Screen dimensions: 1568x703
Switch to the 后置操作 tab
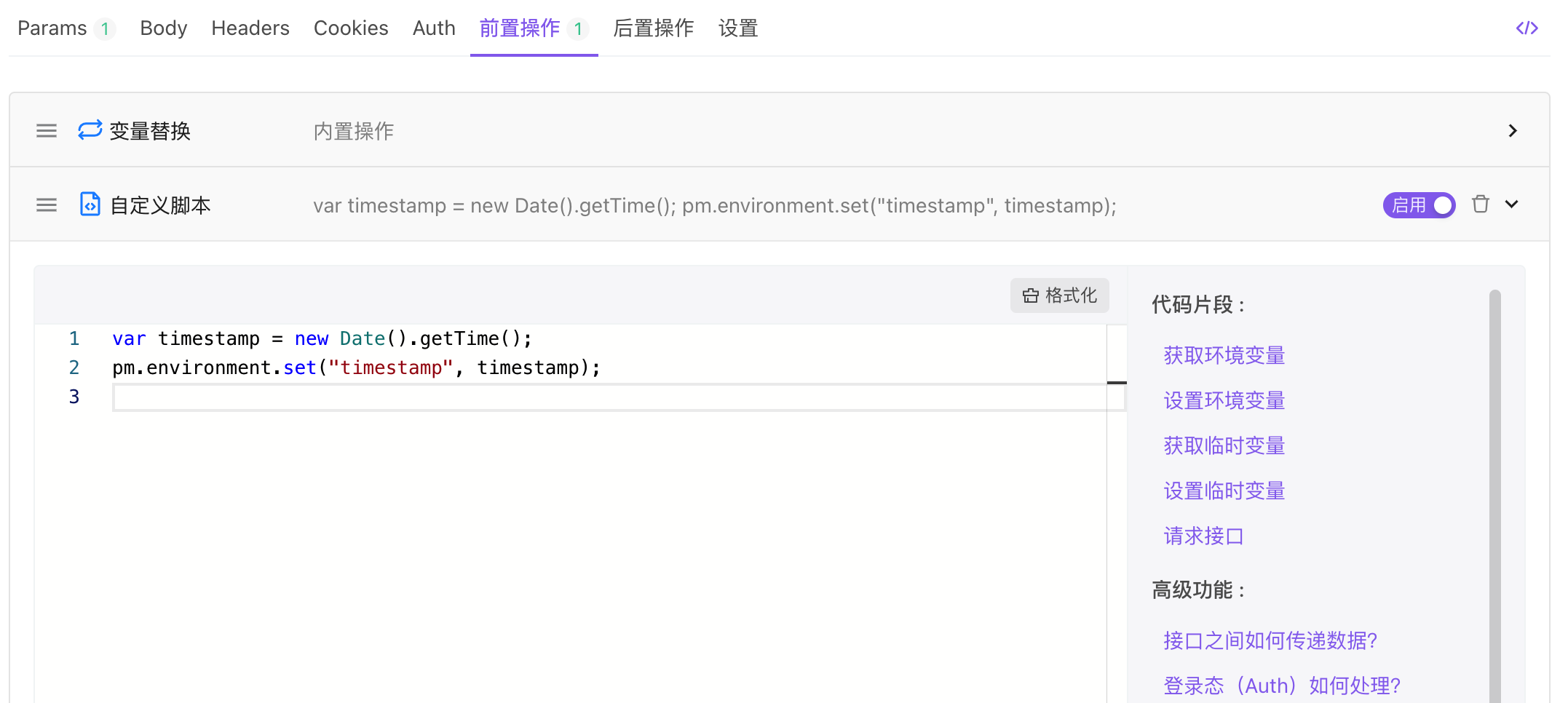653,28
